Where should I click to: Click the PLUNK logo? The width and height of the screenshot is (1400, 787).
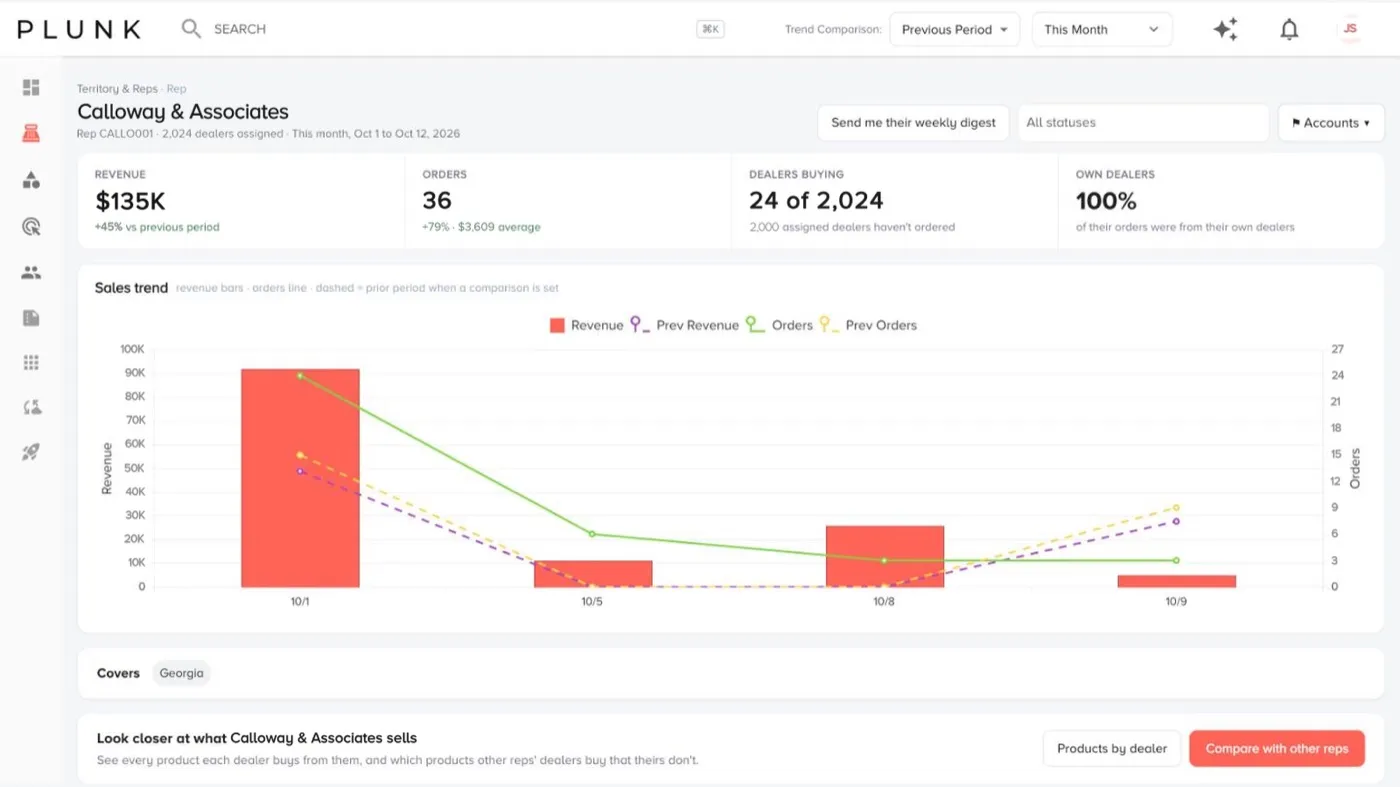pos(79,29)
